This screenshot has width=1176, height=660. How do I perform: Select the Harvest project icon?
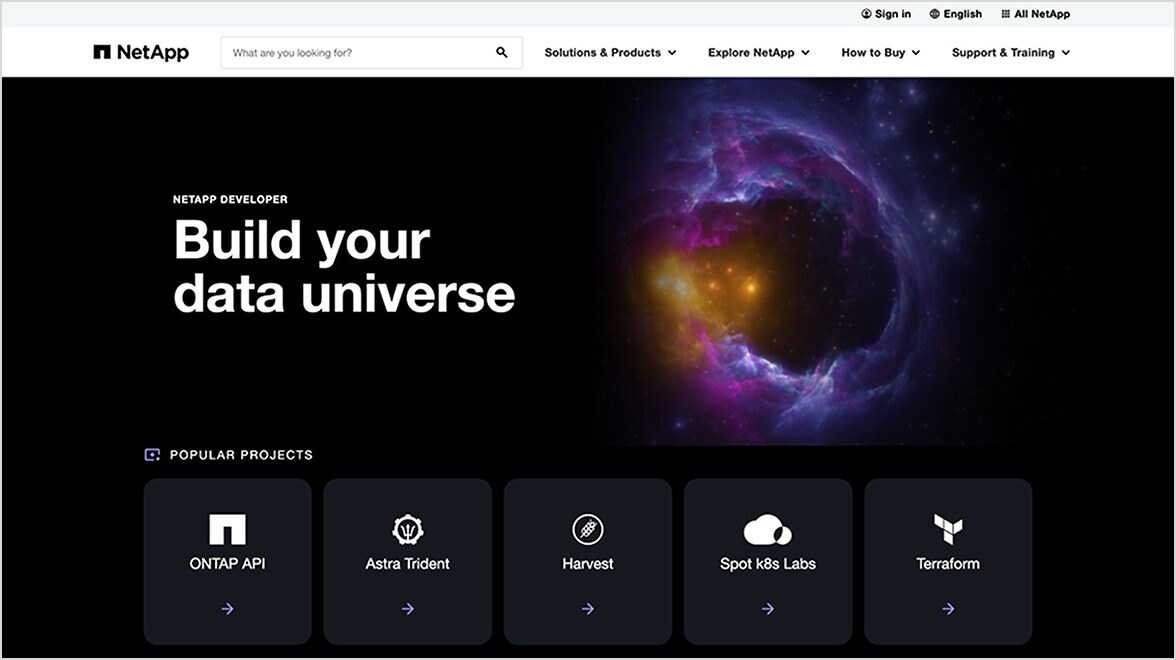(587, 529)
